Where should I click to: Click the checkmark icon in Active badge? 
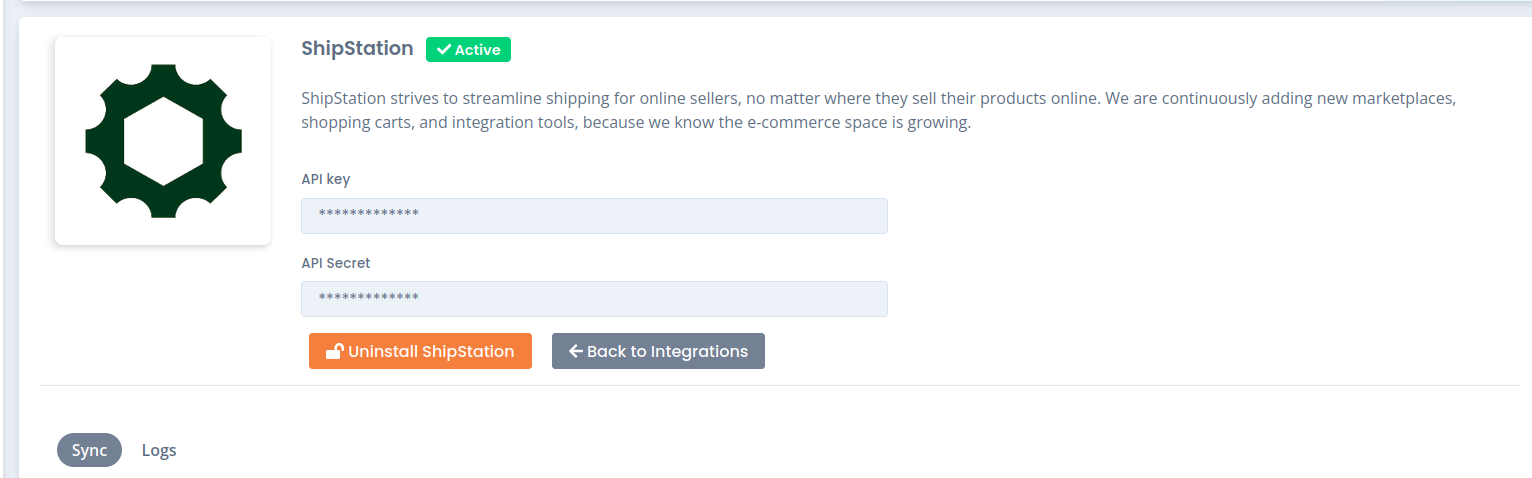pos(443,50)
